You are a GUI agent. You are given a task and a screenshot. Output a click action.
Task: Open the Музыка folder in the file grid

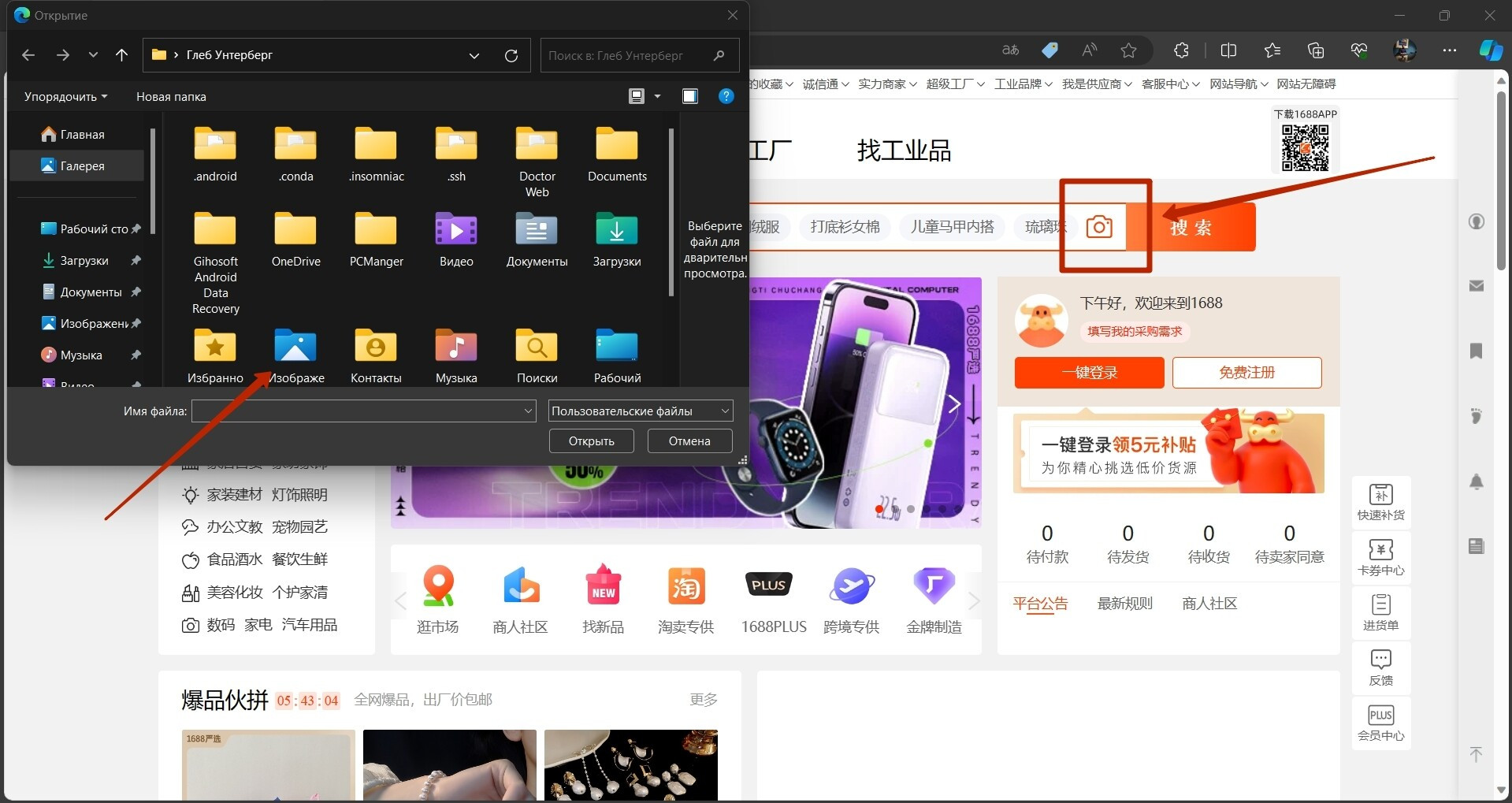click(x=456, y=356)
